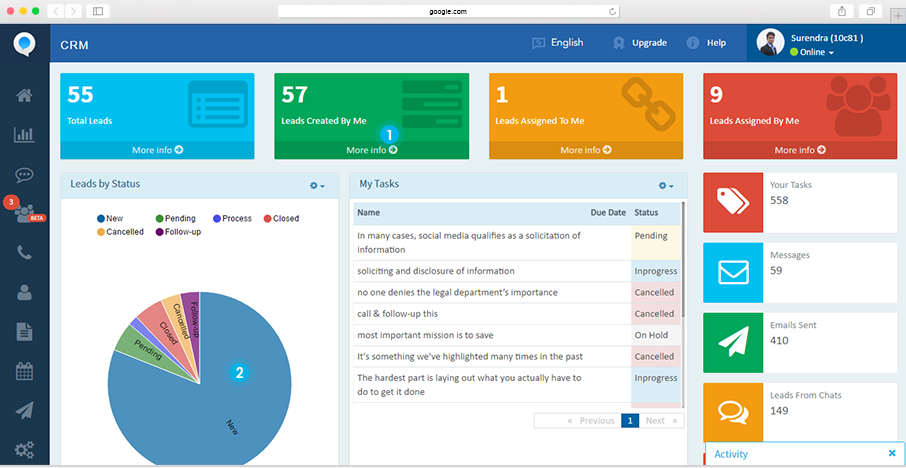Toggle the Closed legend item
This screenshot has width=906, height=468.
[x=281, y=218]
